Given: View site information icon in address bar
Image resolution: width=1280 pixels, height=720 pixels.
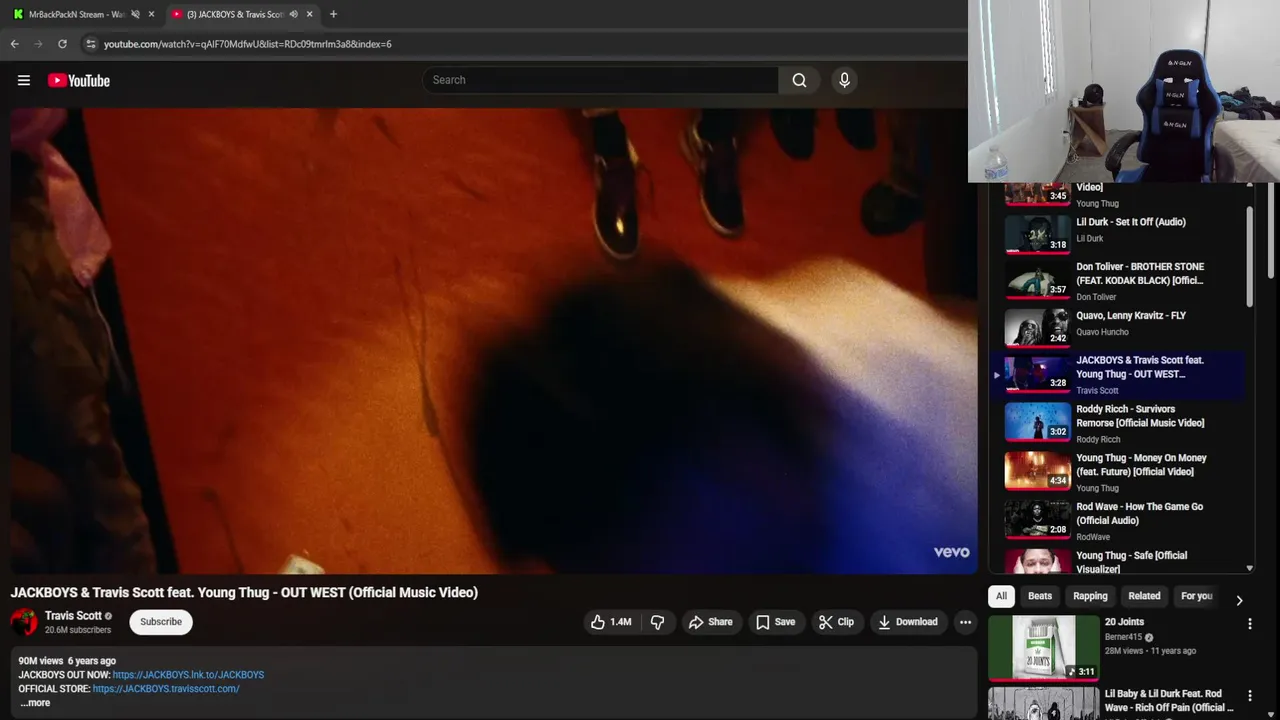Looking at the screenshot, I should [91, 44].
